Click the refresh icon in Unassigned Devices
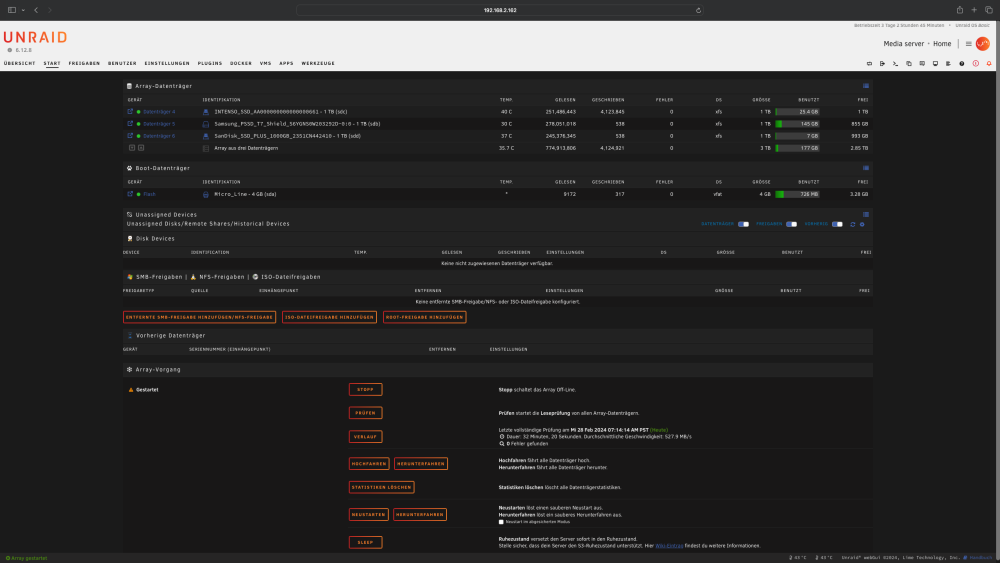 click(853, 224)
